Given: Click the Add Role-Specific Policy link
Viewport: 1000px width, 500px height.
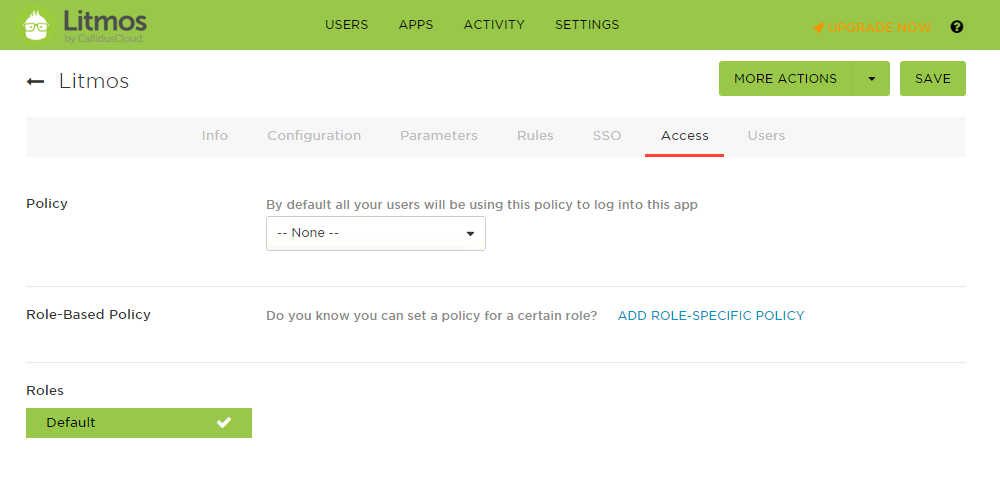Looking at the screenshot, I should tap(711, 315).
